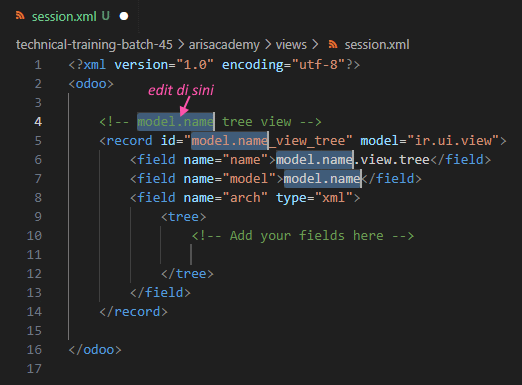Click session.xml in the breadcrumb path
The image size is (522, 385).
[377, 45]
